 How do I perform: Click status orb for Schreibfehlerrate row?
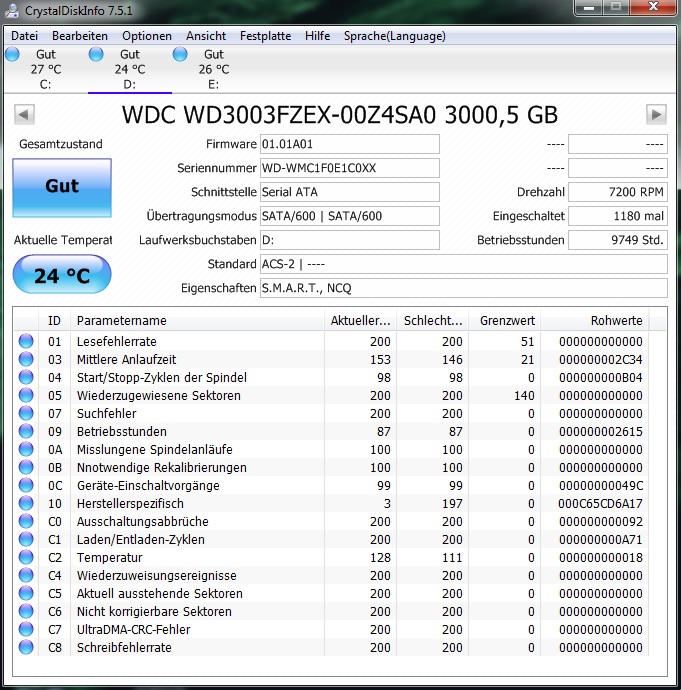26,647
